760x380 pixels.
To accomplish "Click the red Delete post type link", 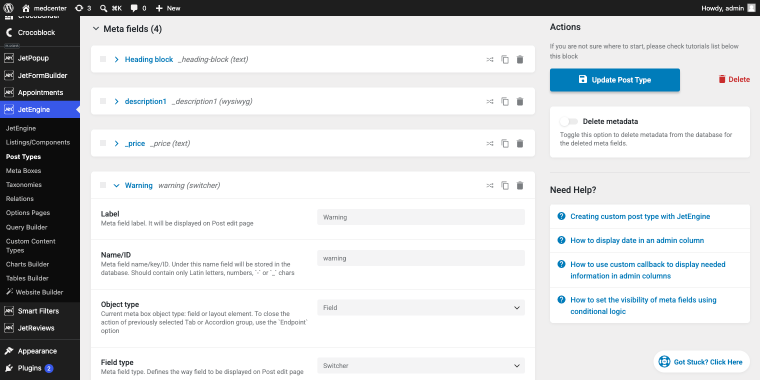I will coord(734,79).
